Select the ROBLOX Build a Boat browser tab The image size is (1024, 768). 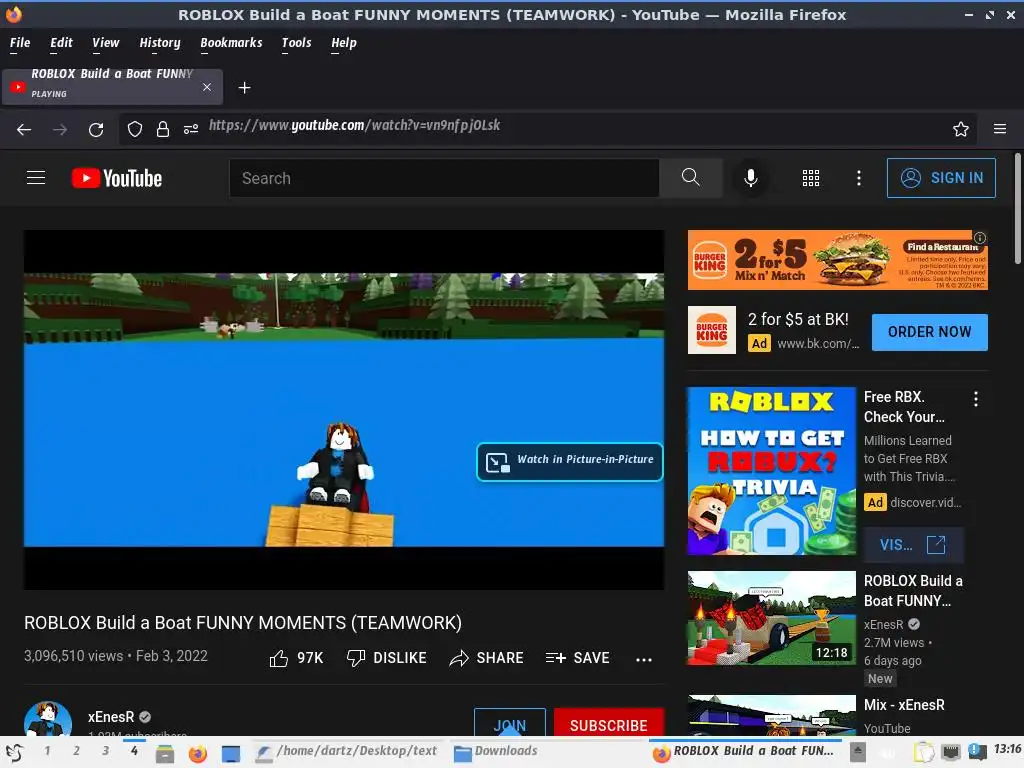coord(112,86)
